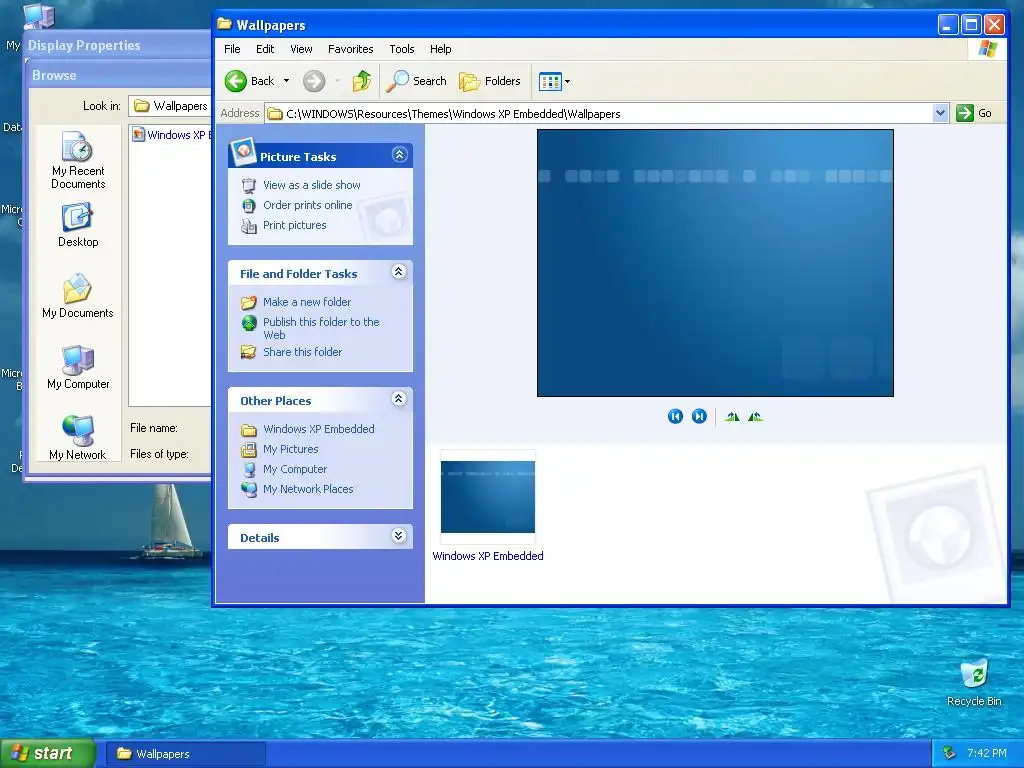The image size is (1024, 768).
Task: Open the Help menu
Action: [440, 49]
